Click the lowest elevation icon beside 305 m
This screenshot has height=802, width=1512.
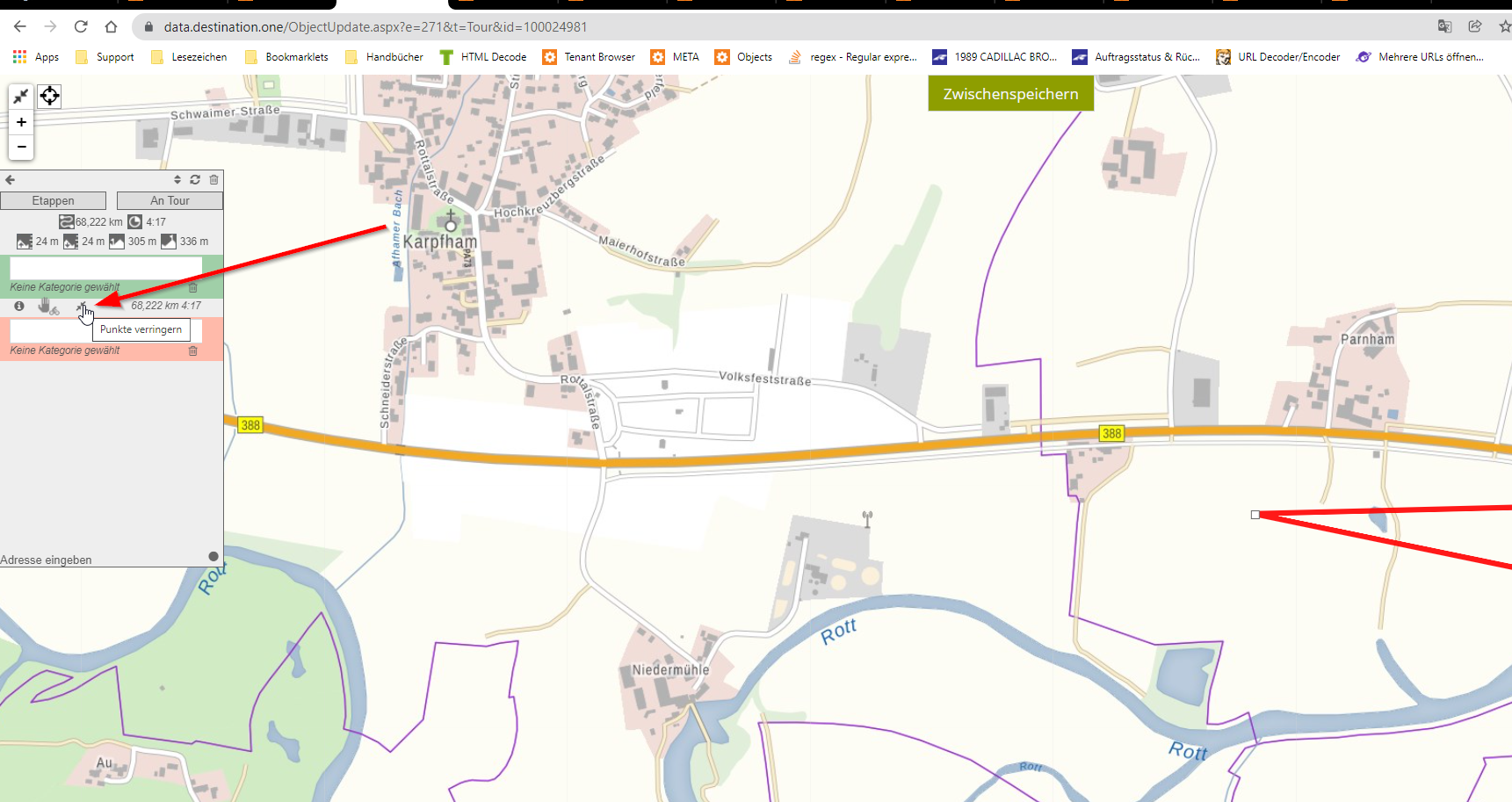pyautogui.click(x=117, y=241)
